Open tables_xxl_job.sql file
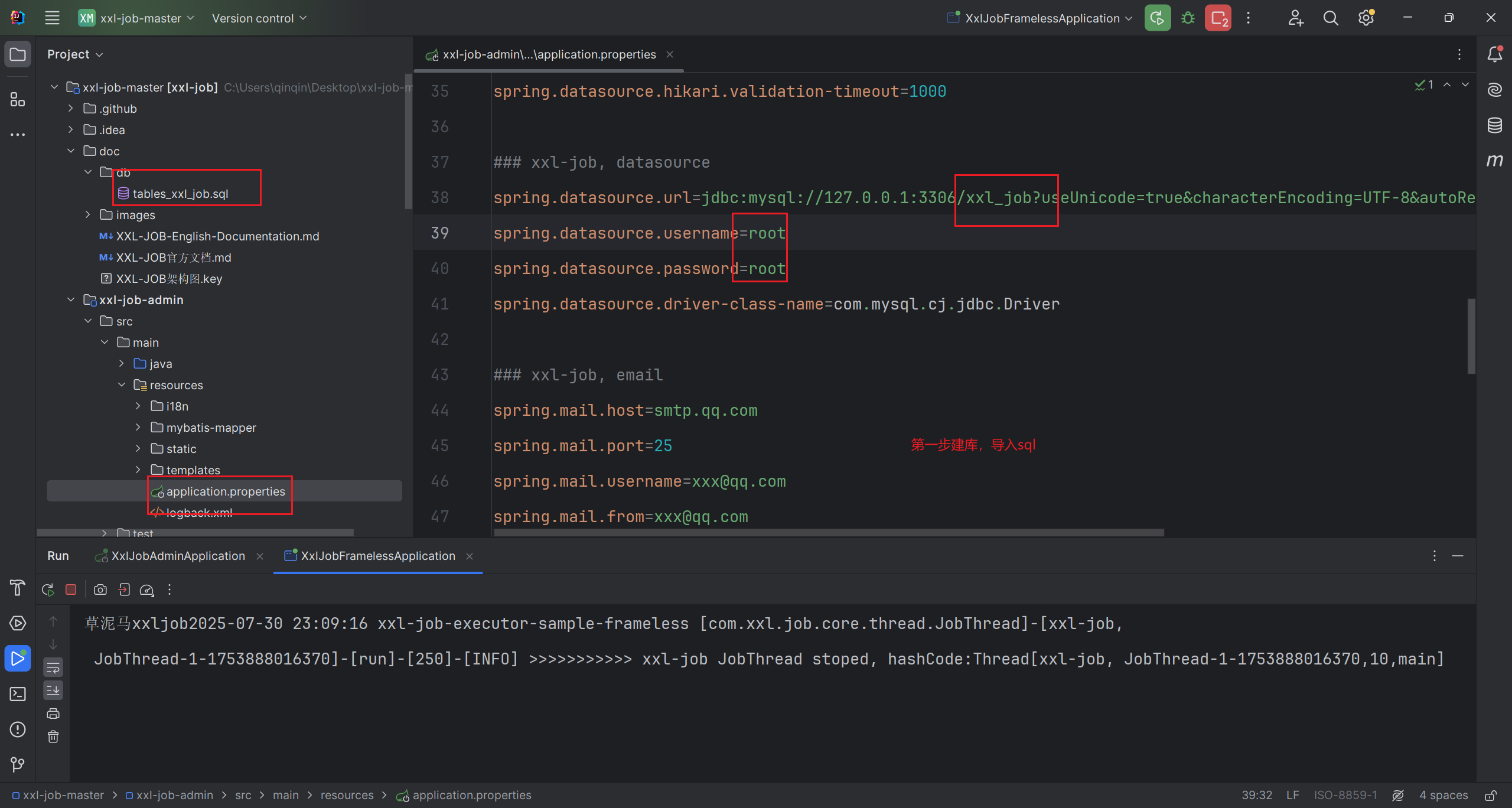 pos(173,194)
